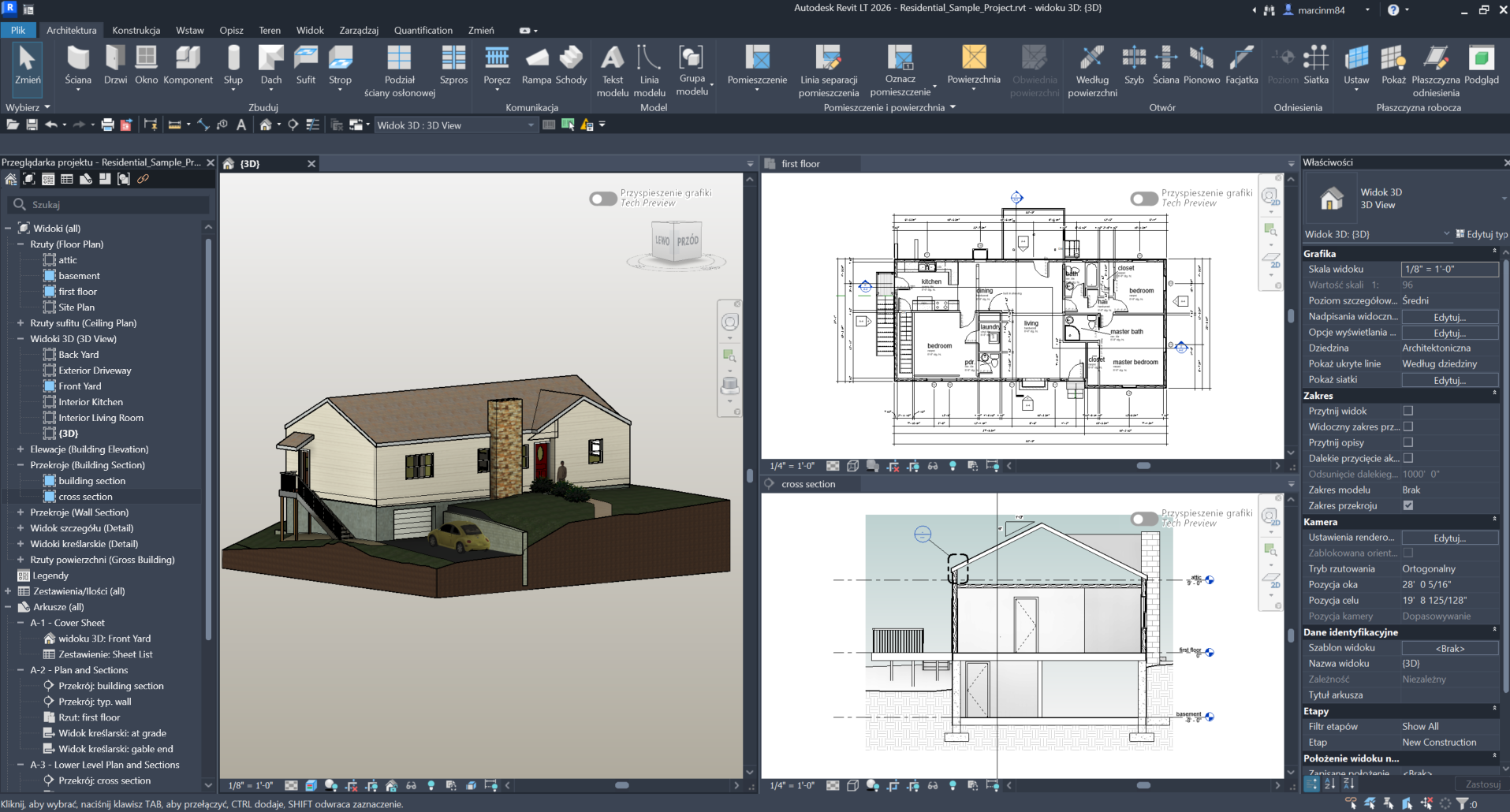Expand Rzuty sufitu (Ceiling Plan) node

pyautogui.click(x=21, y=323)
